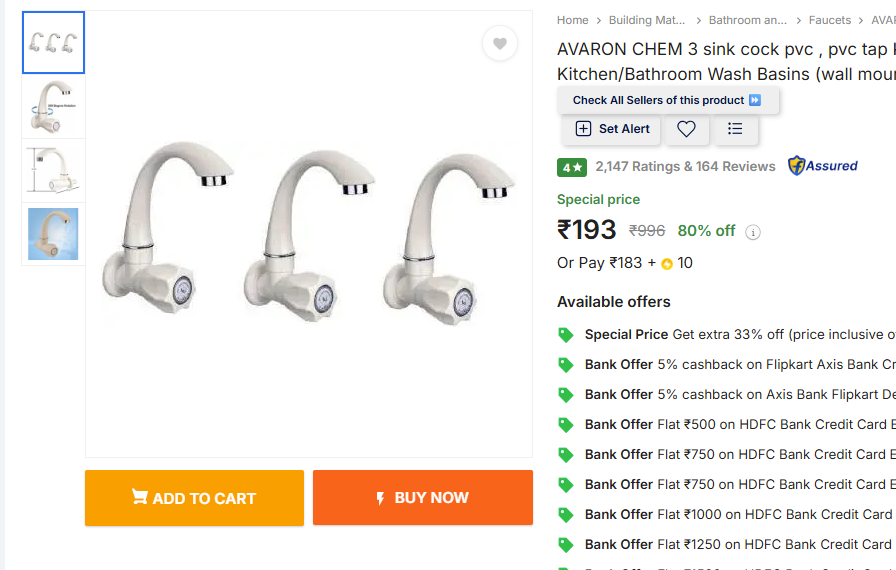The width and height of the screenshot is (896, 570).
Task: Select the fourth blue background thumbnail
Action: [53, 234]
